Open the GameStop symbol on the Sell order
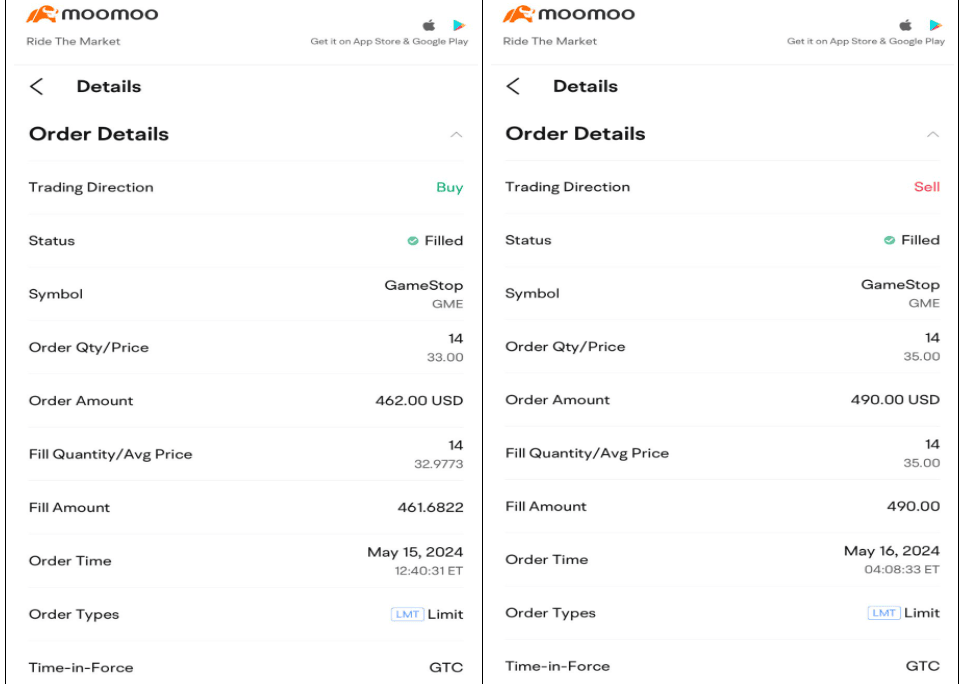The image size is (961, 684). point(900,285)
